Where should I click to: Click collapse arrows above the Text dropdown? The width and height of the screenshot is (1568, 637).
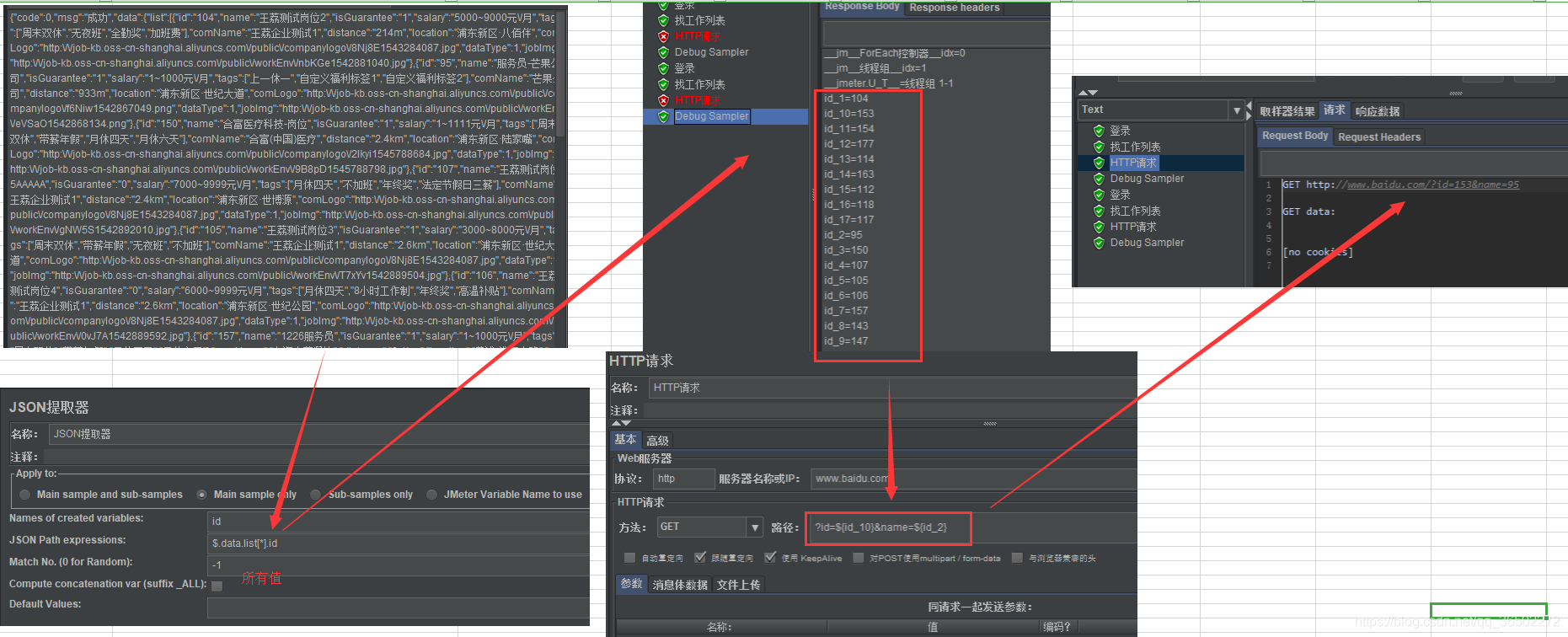[1088, 93]
